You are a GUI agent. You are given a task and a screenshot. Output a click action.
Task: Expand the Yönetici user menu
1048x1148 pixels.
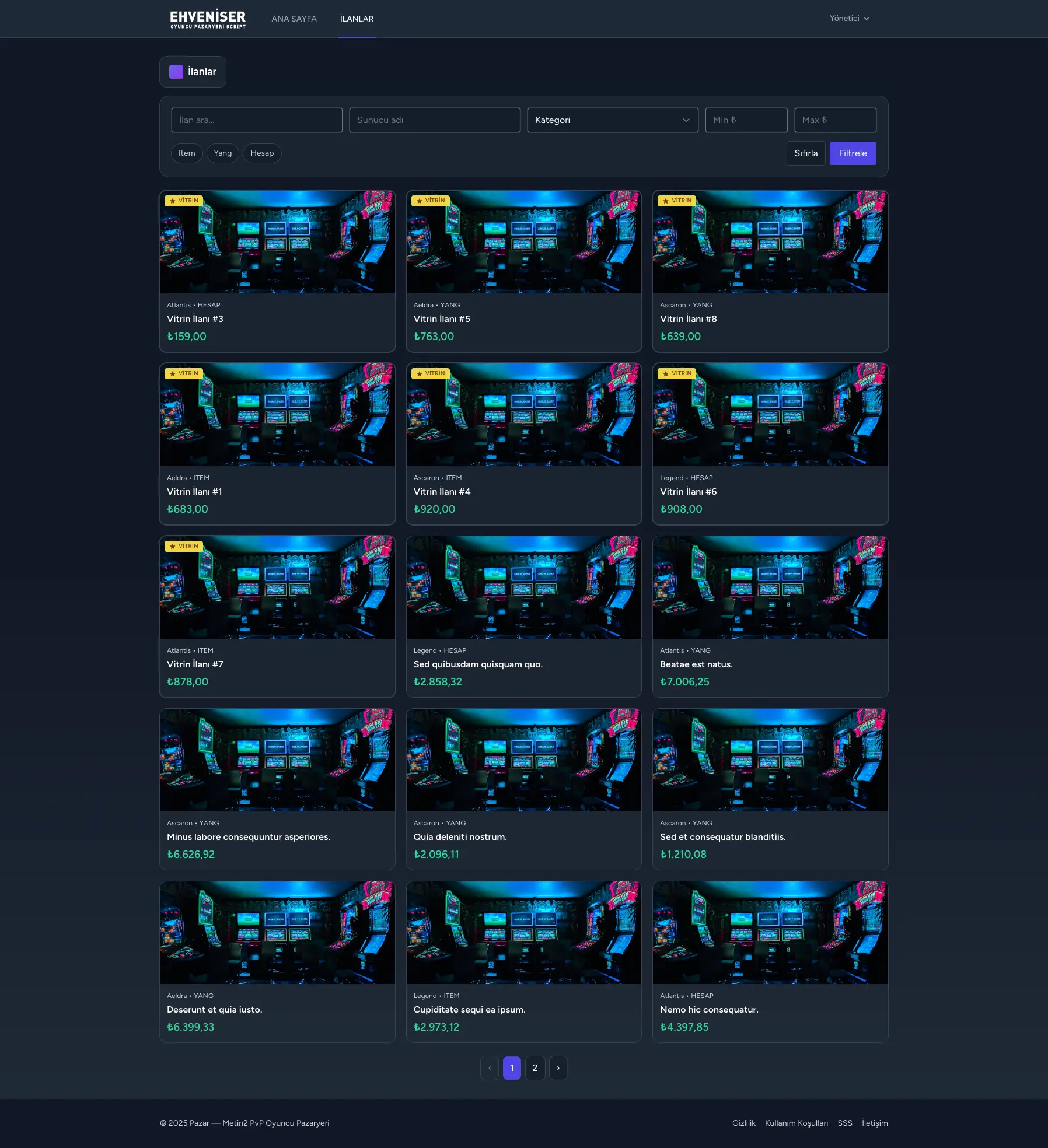coord(849,19)
